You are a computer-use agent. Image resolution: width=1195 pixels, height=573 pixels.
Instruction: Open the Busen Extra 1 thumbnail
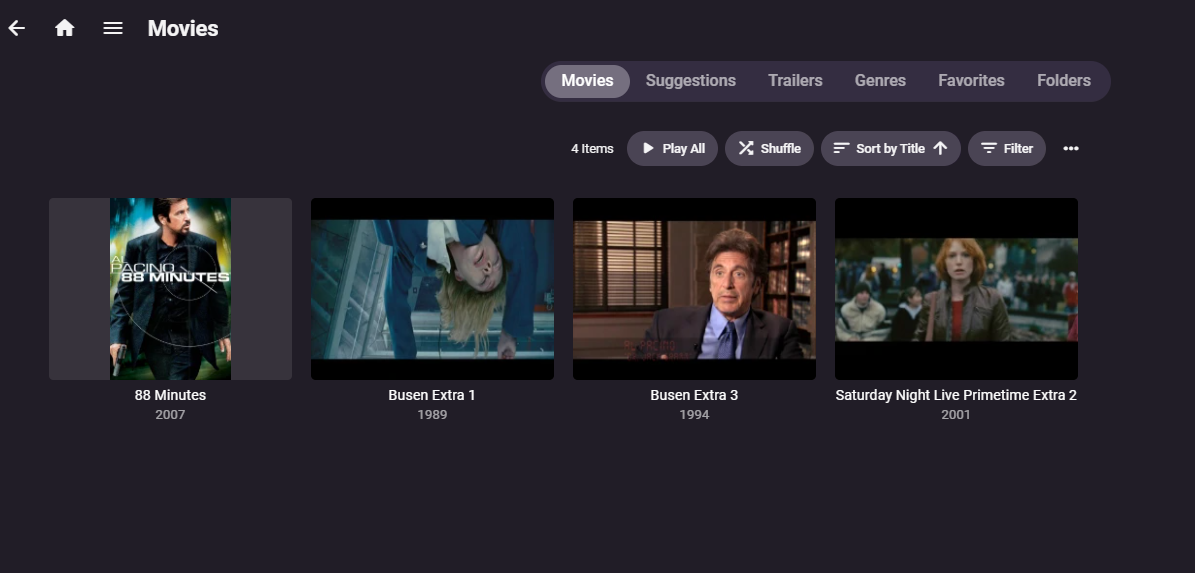[x=432, y=289]
